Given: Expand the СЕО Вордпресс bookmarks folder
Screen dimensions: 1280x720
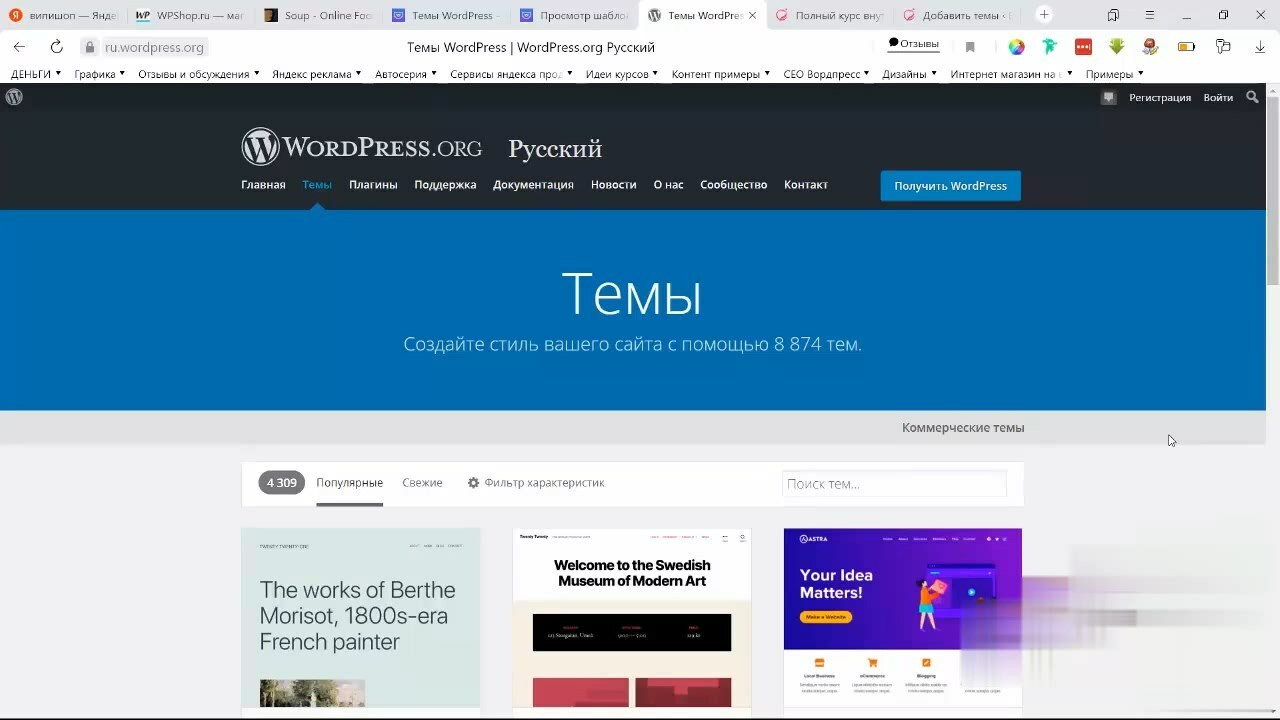Looking at the screenshot, I should pos(827,74).
